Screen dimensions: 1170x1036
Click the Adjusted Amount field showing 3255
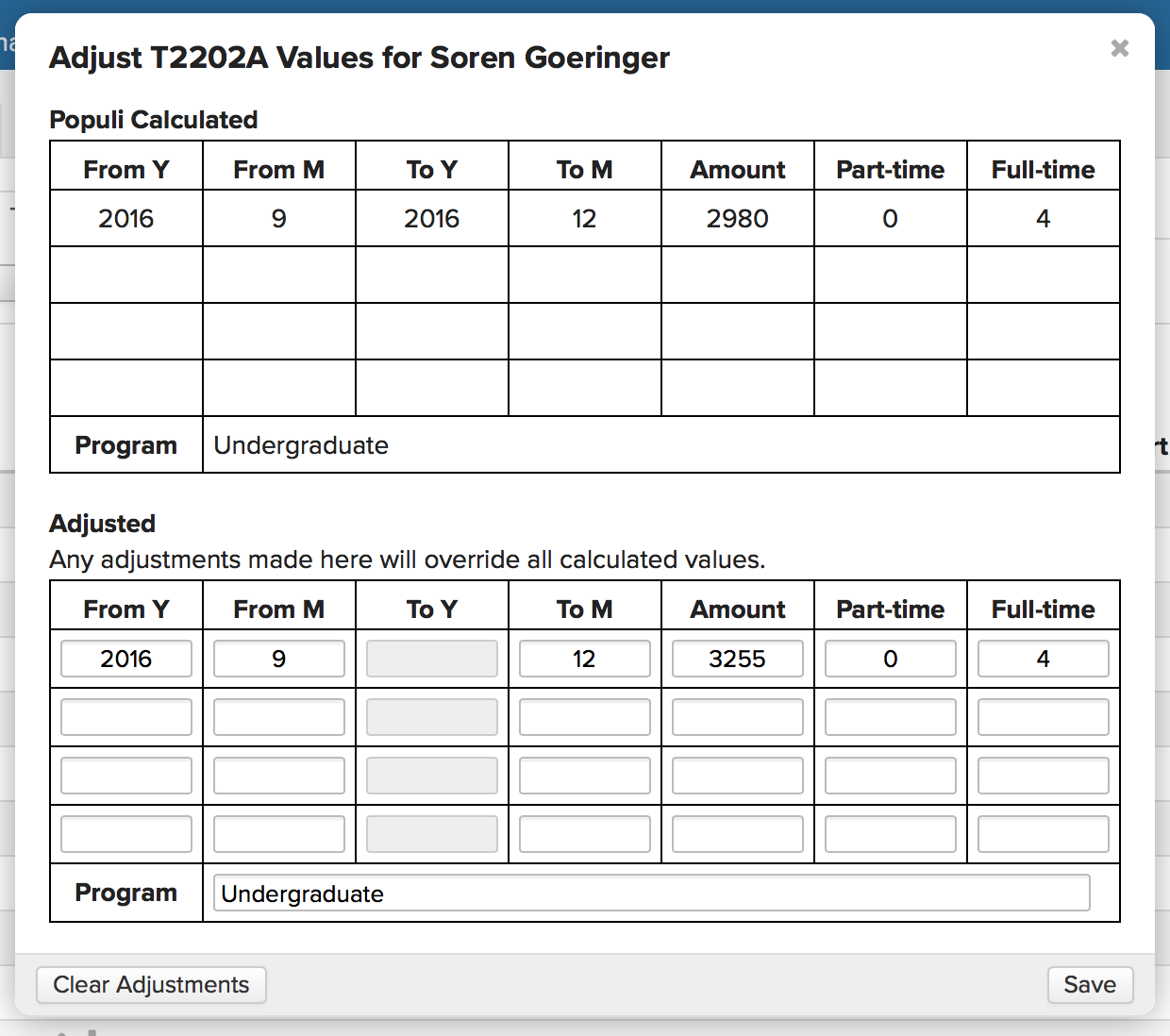[x=738, y=659]
